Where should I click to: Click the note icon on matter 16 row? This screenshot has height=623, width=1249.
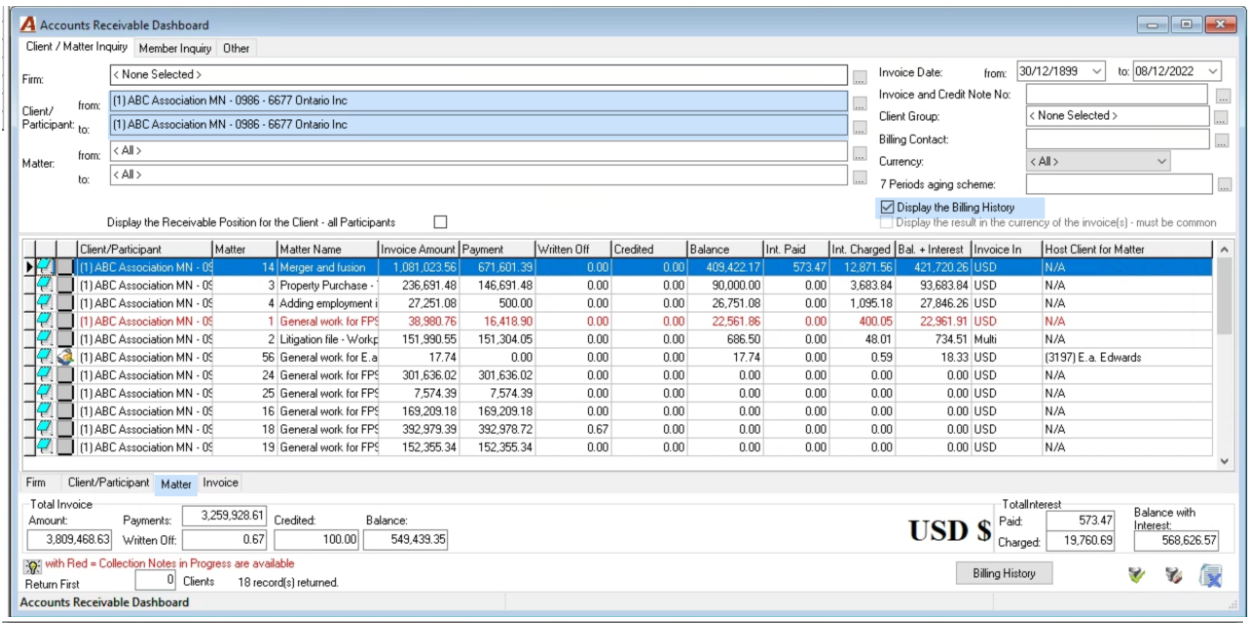tap(45, 411)
